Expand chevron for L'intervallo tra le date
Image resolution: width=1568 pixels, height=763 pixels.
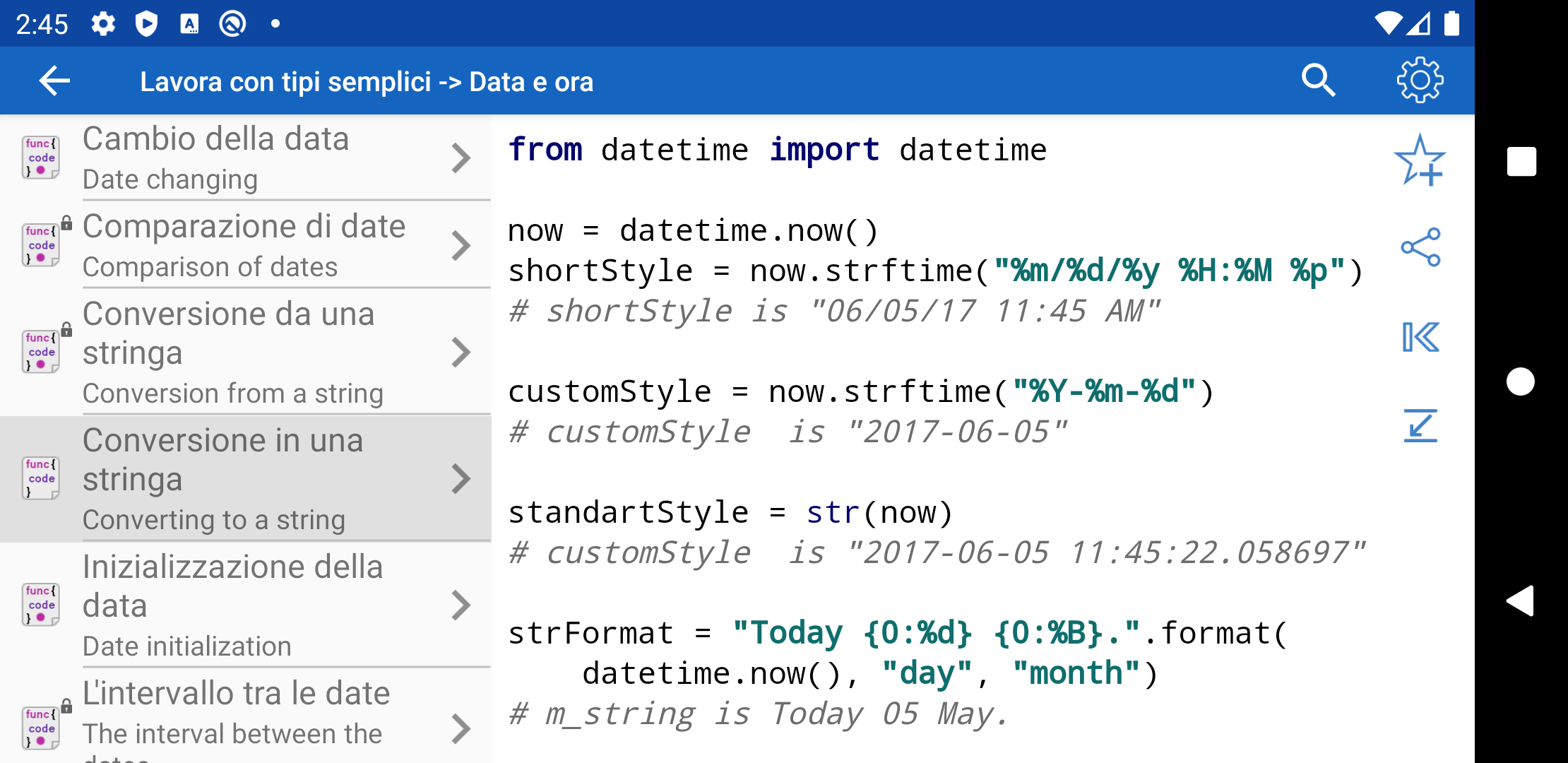(x=461, y=730)
